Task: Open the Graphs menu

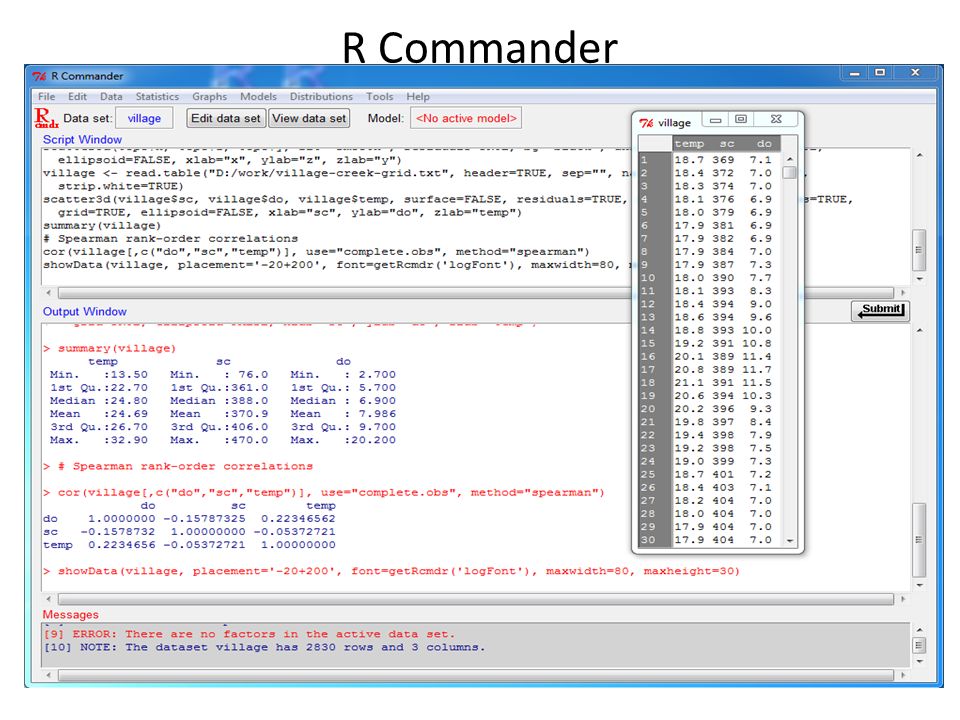Action: coord(209,97)
